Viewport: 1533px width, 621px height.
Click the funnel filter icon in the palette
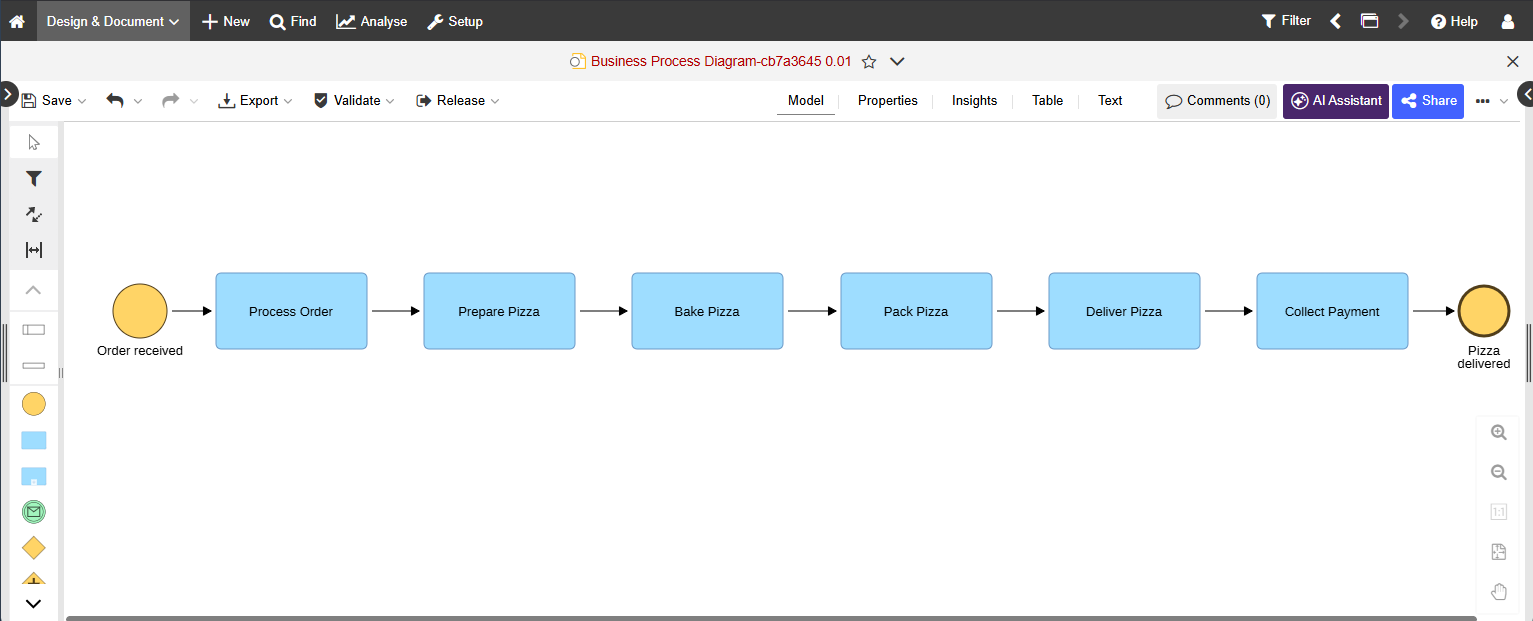tap(34, 178)
